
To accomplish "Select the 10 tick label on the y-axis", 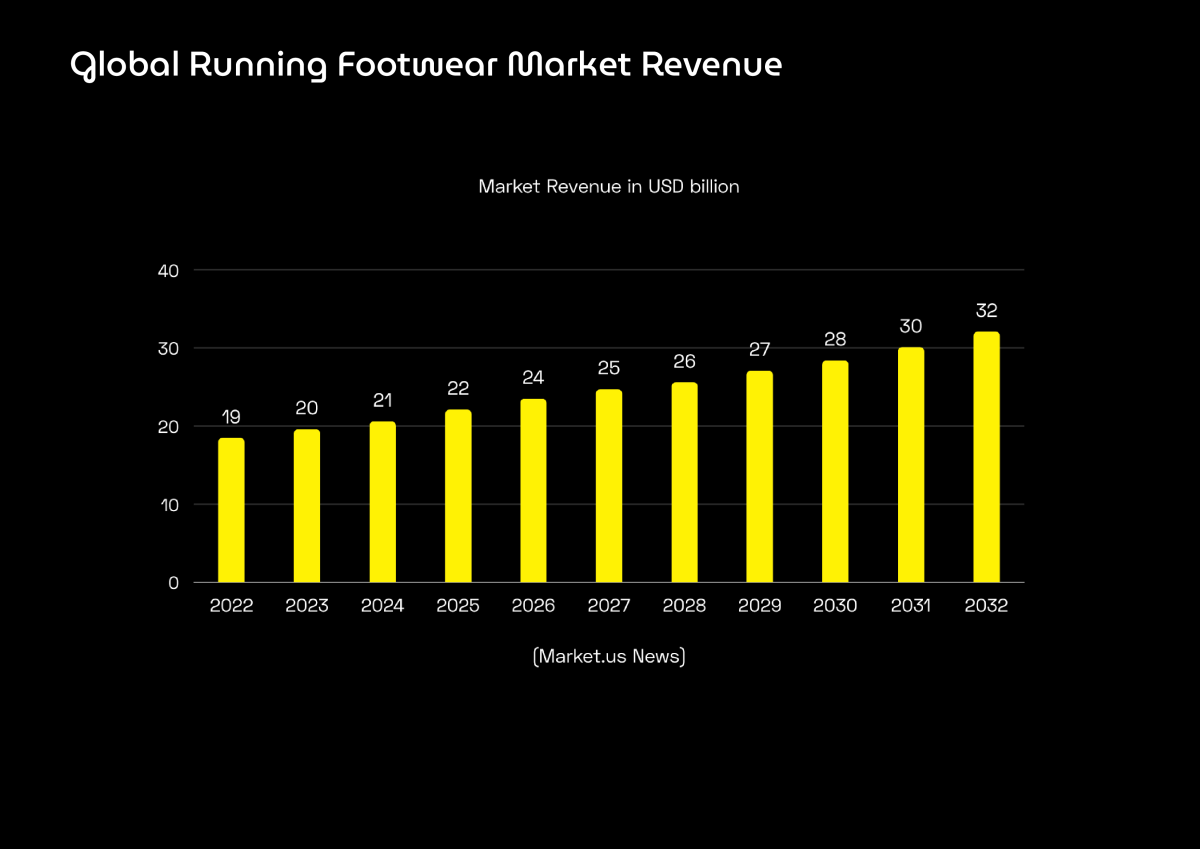I will 168,505.
